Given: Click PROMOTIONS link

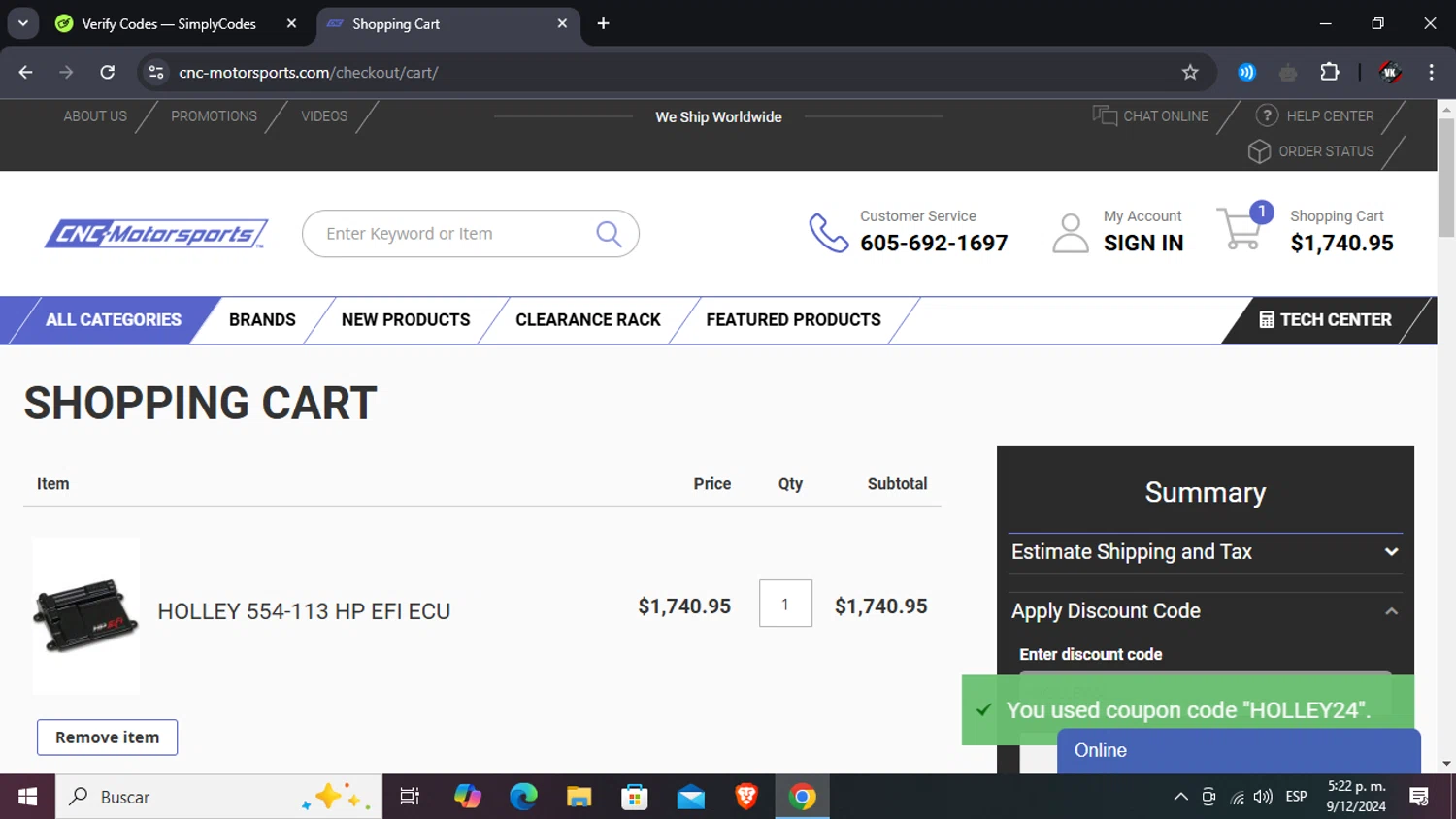Looking at the screenshot, I should coord(215,116).
